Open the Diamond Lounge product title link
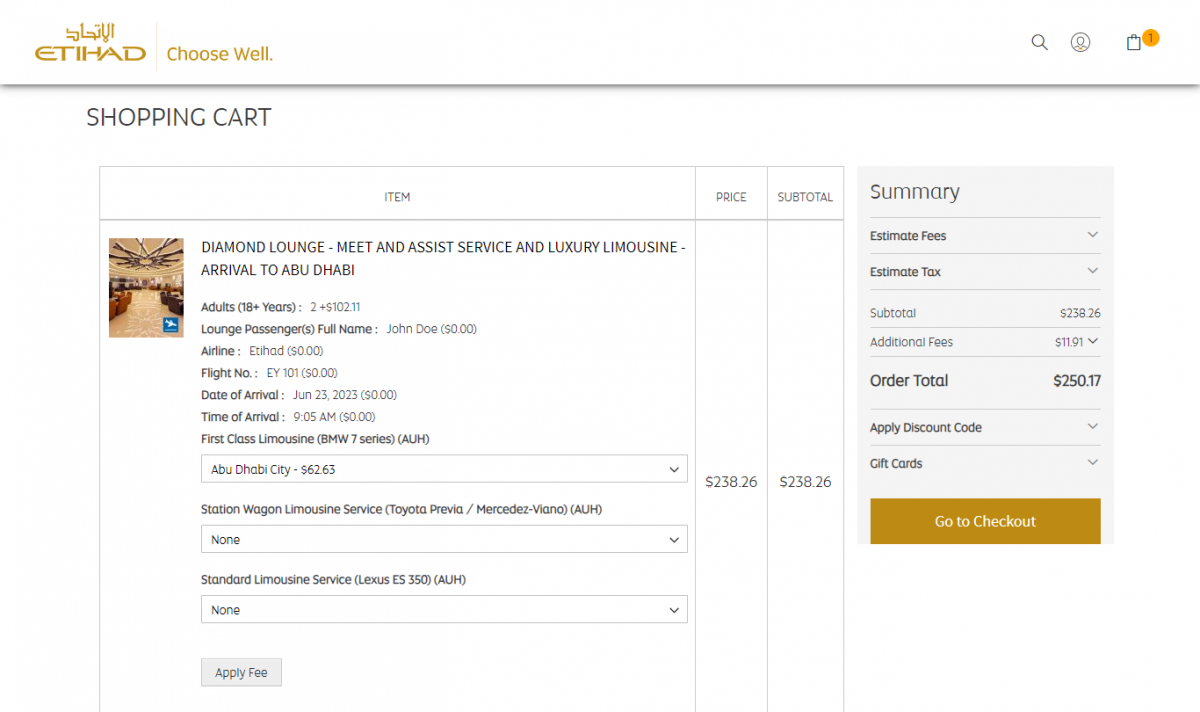Viewport: 1200px width, 712px height. pos(443,258)
